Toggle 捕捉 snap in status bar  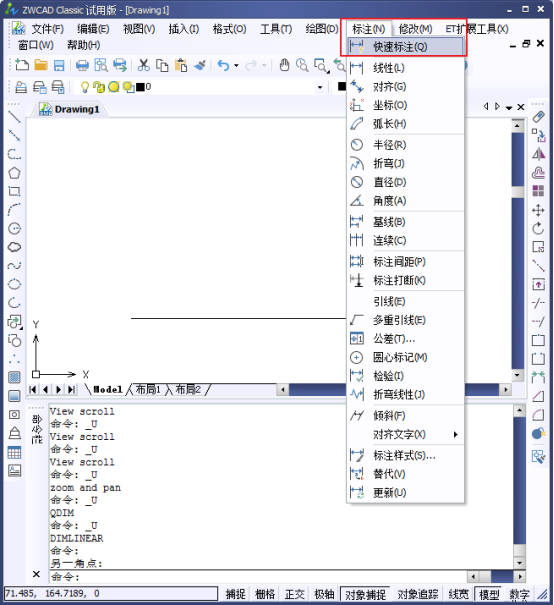235,594
